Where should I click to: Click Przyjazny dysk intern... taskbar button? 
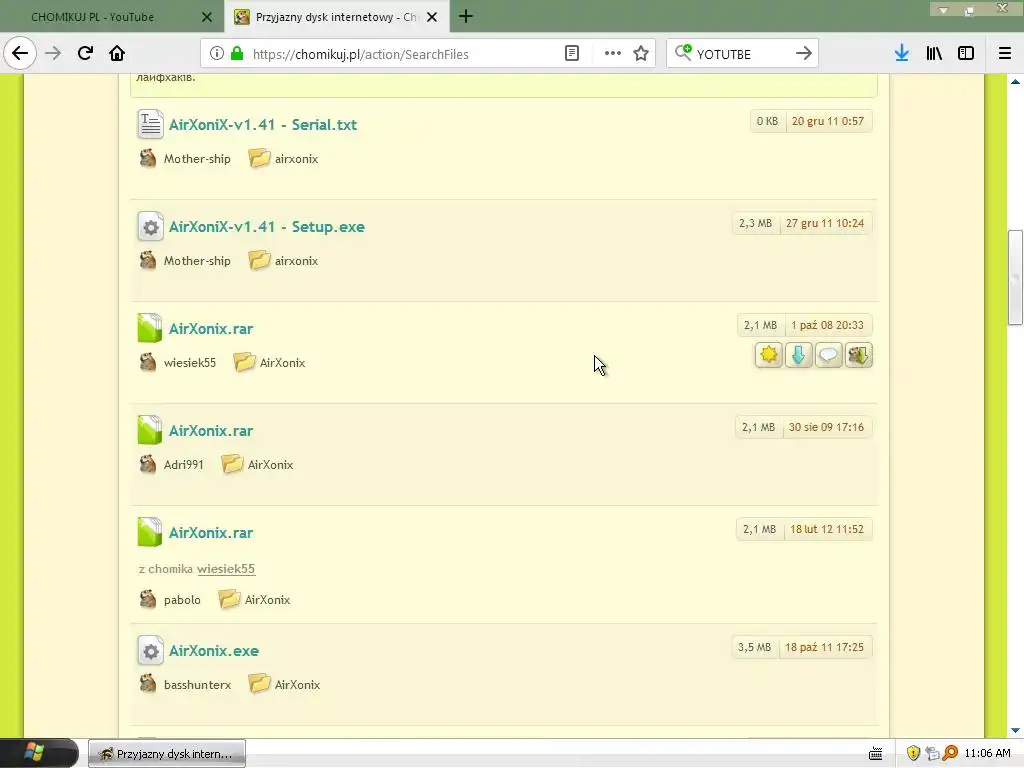click(167, 754)
